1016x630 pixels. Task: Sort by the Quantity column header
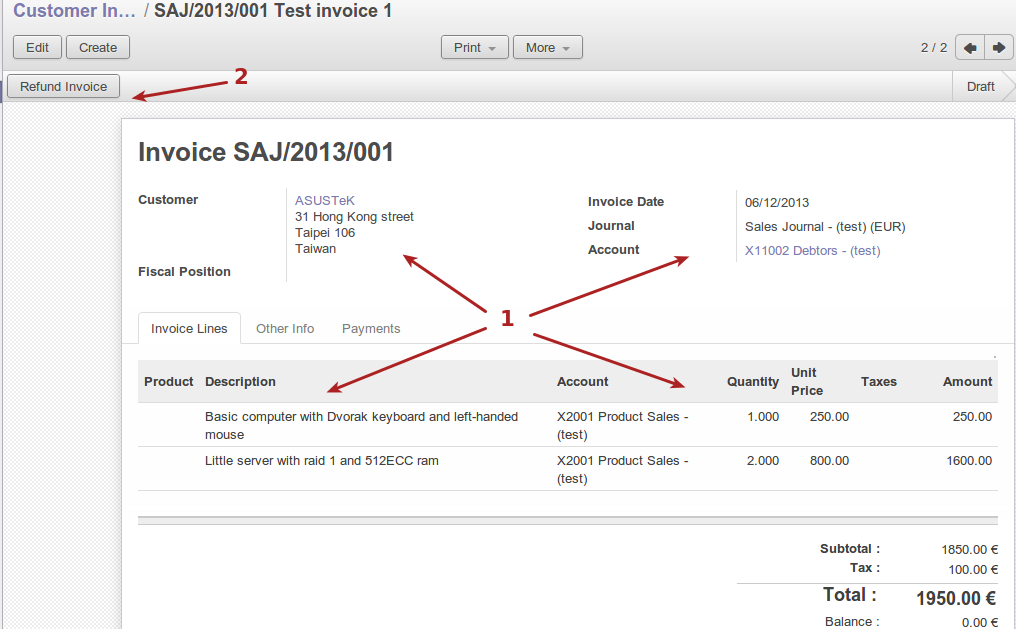point(752,381)
